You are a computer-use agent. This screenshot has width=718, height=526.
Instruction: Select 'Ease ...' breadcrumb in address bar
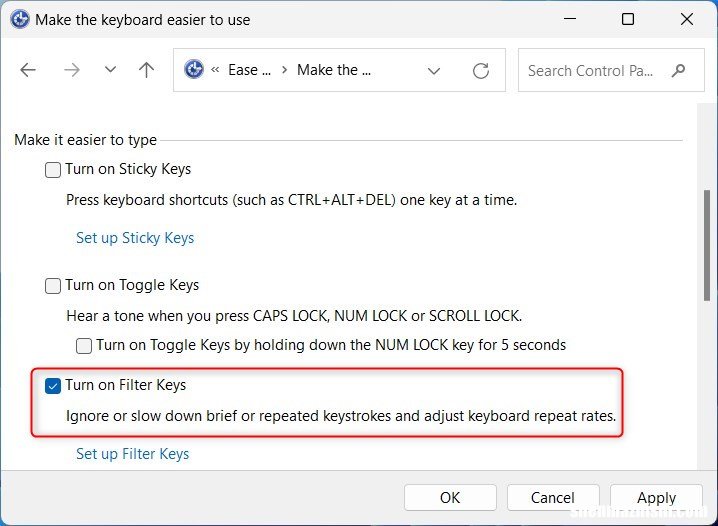[250, 70]
